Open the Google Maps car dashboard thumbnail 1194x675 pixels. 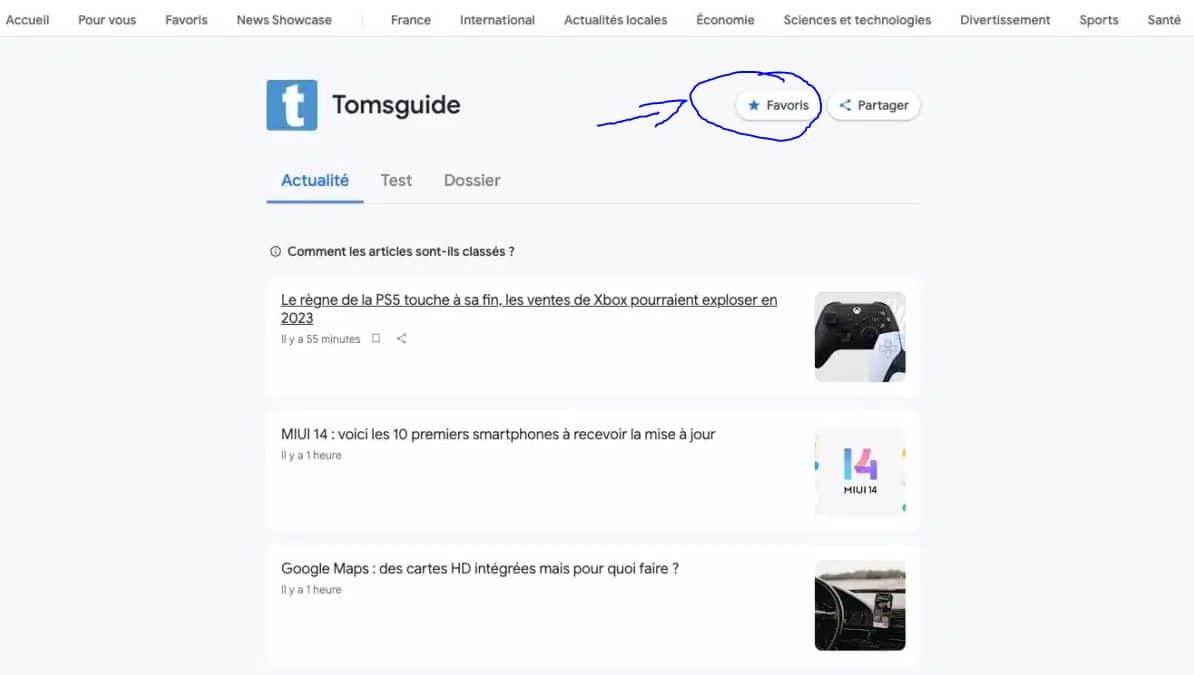pos(860,606)
